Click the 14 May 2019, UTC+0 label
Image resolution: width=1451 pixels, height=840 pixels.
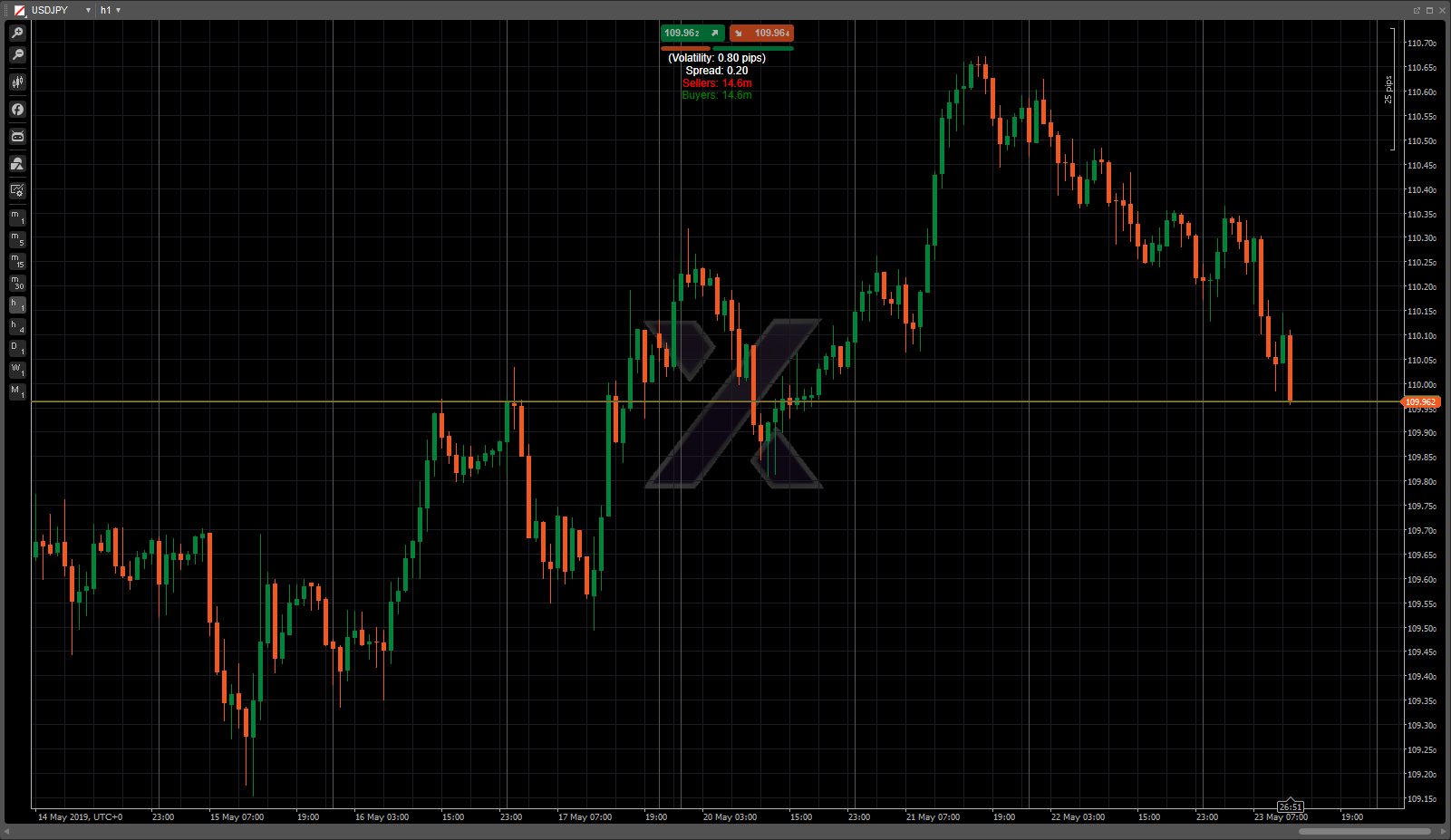(80, 817)
